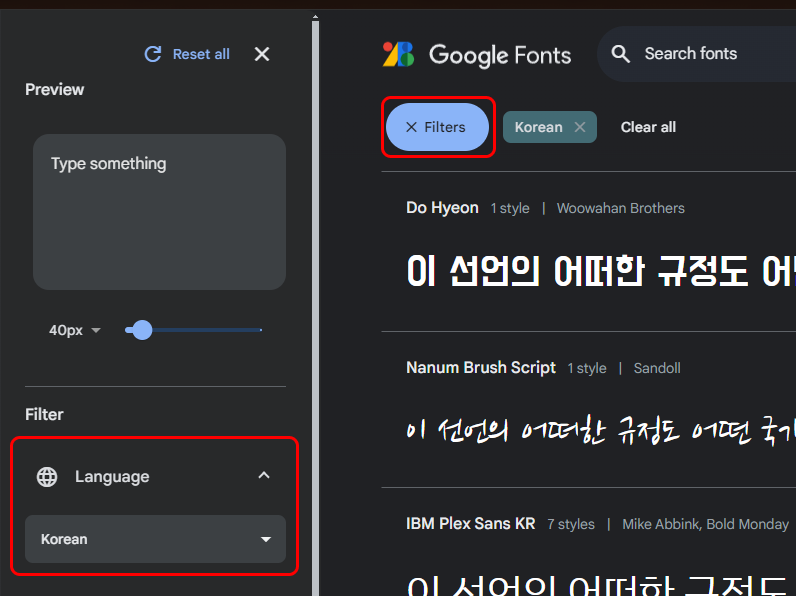Click the 7 styles label
The height and width of the screenshot is (596, 796).
pos(571,524)
